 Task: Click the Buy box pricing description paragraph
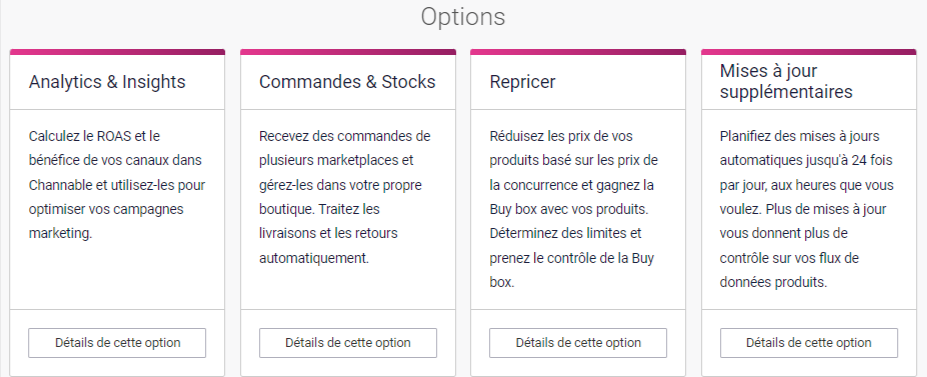[x=573, y=209]
